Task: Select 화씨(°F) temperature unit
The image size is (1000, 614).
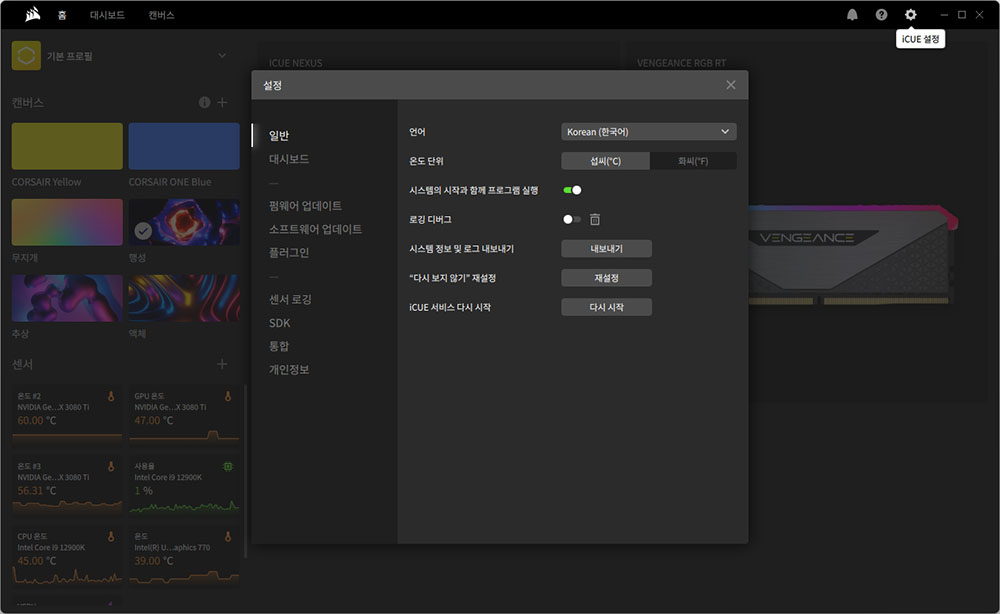Action: (x=693, y=161)
